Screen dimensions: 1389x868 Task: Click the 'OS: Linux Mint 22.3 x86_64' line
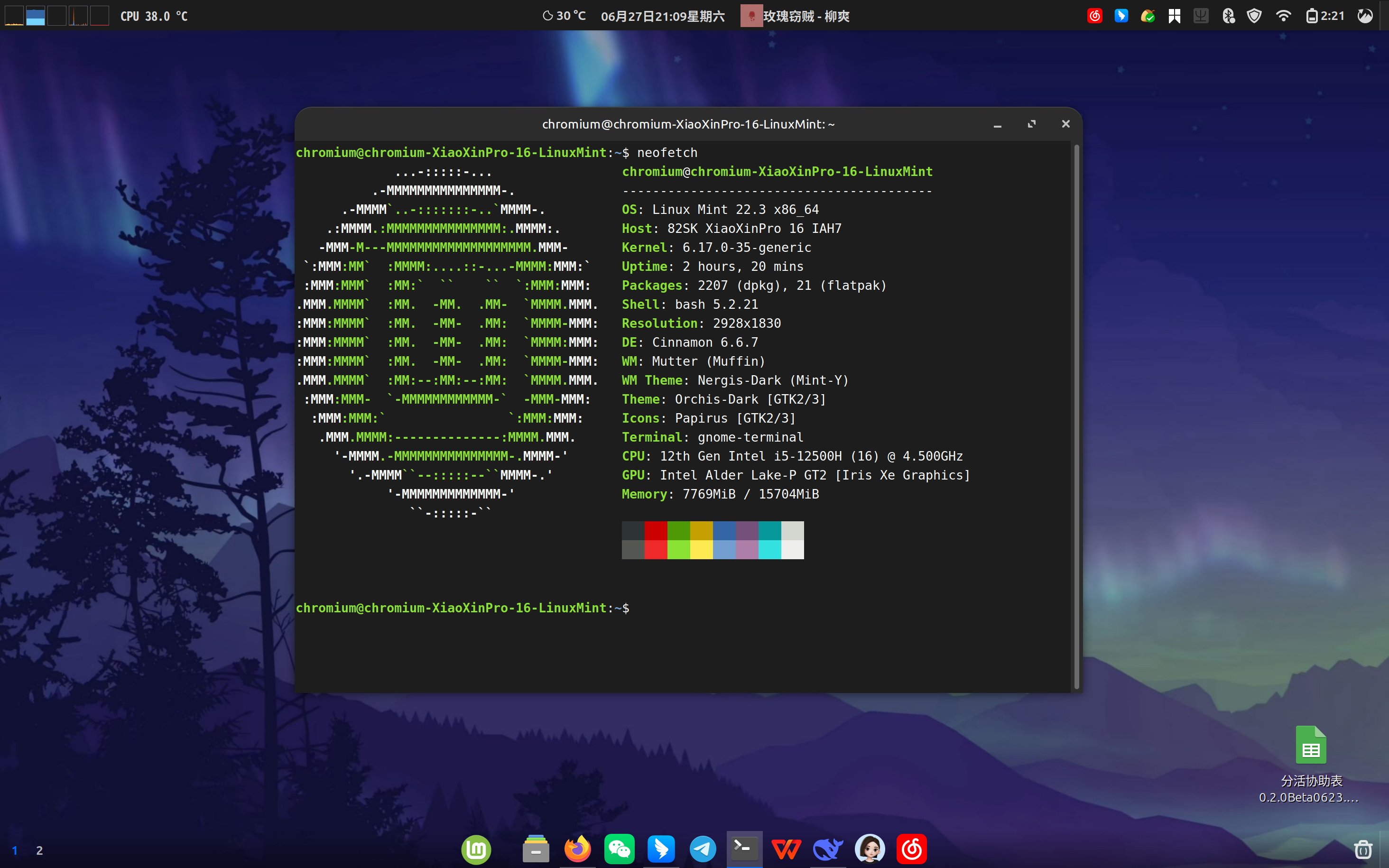pos(720,210)
